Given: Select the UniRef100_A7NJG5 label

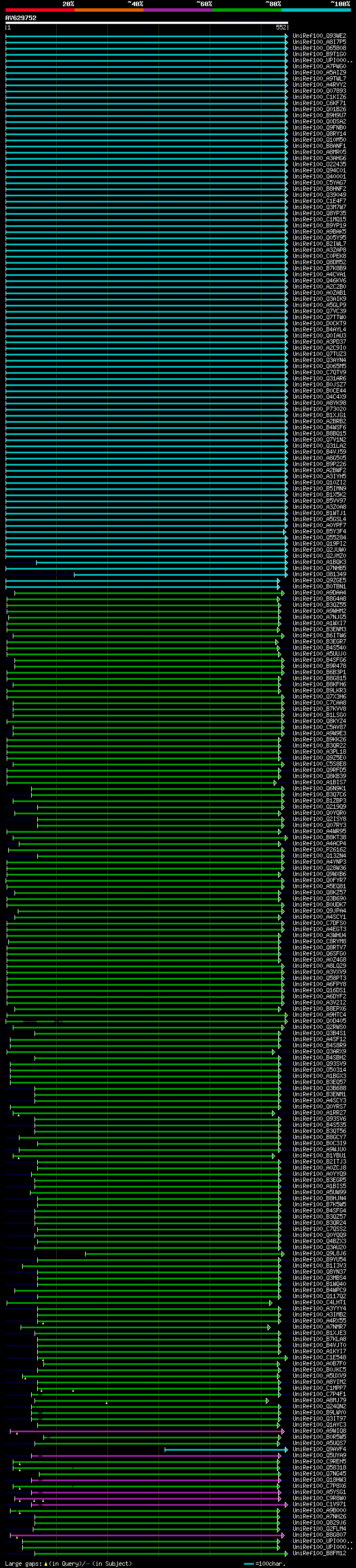Looking at the screenshot, I should [x=319, y=617].
